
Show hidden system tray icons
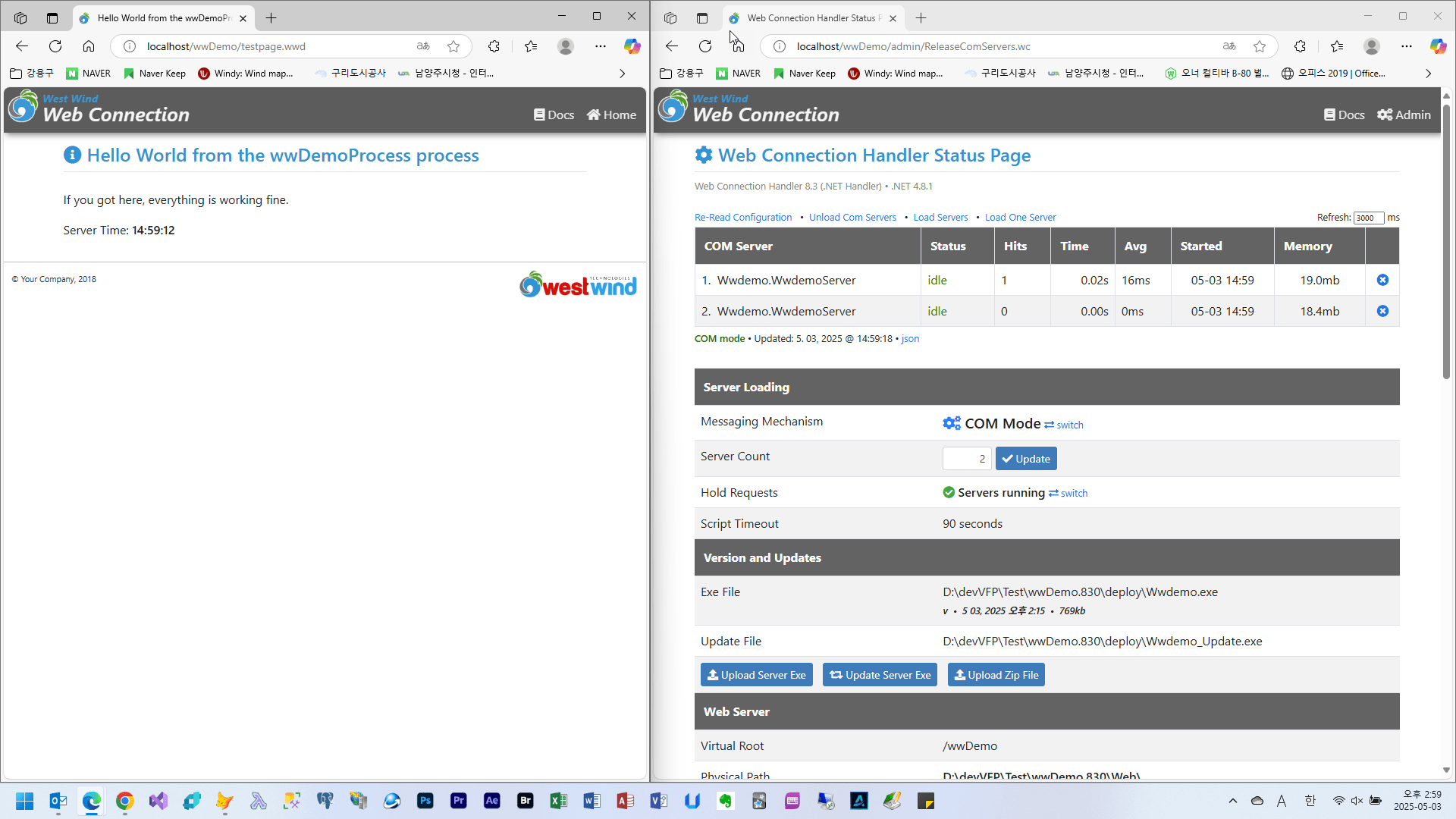tap(1233, 801)
